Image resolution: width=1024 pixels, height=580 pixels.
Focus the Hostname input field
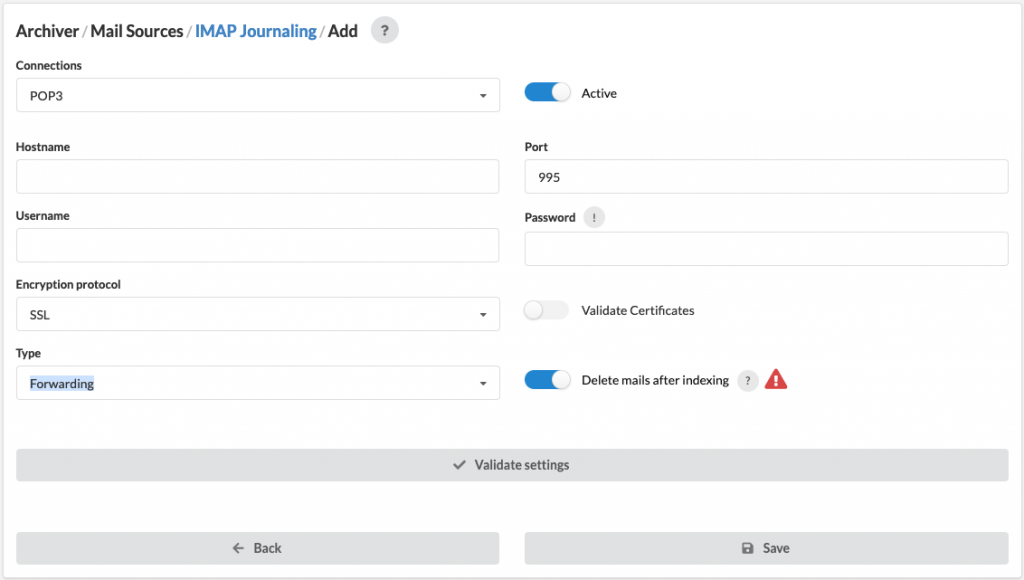pyautogui.click(x=257, y=176)
